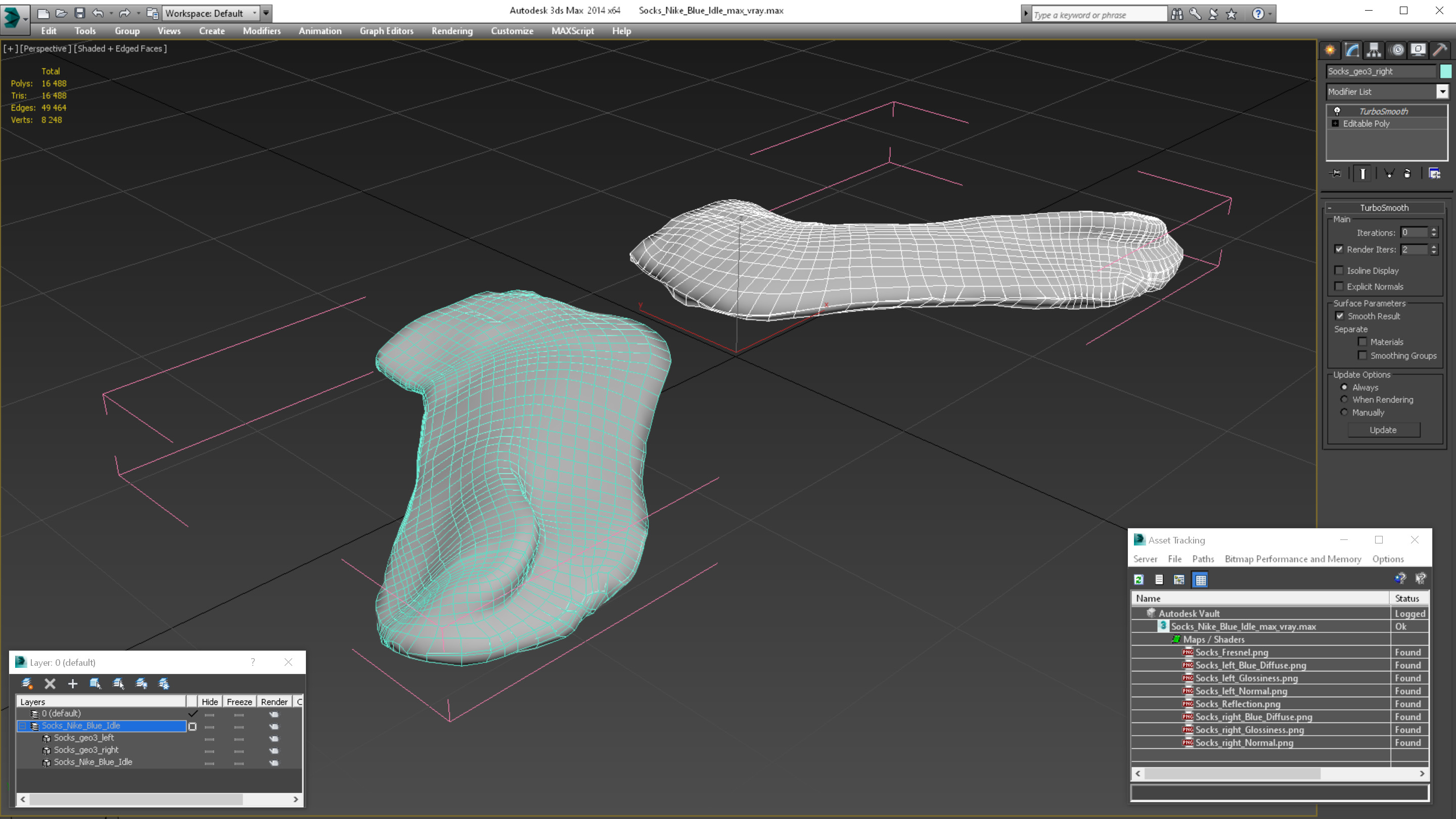The image size is (1456, 819).
Task: Open the Rendering menu
Action: pos(452,31)
